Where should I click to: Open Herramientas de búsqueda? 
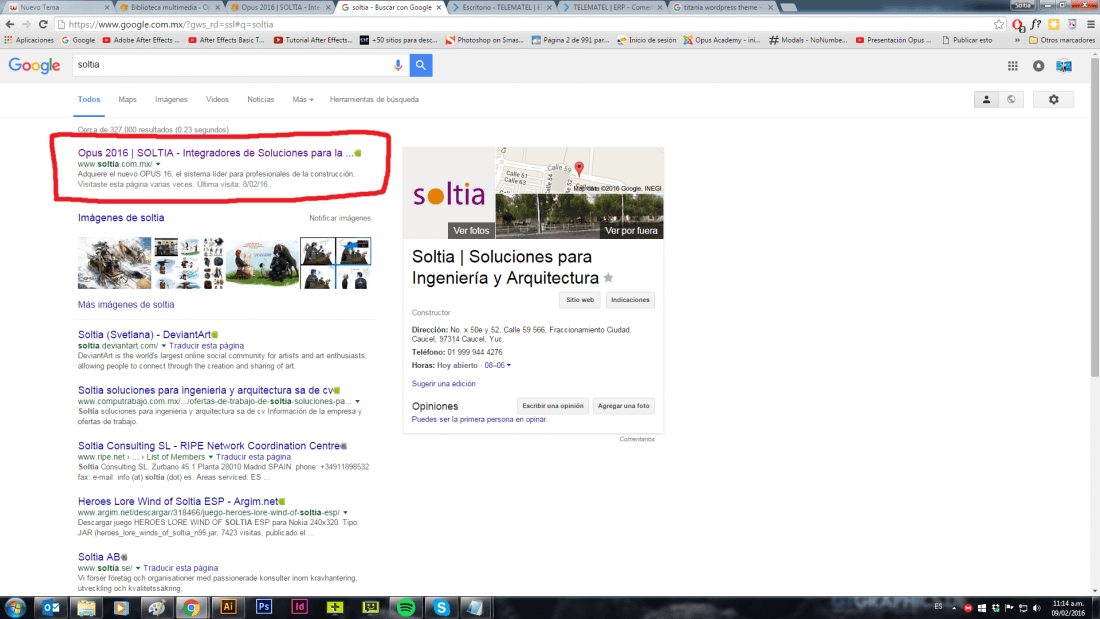(x=374, y=100)
